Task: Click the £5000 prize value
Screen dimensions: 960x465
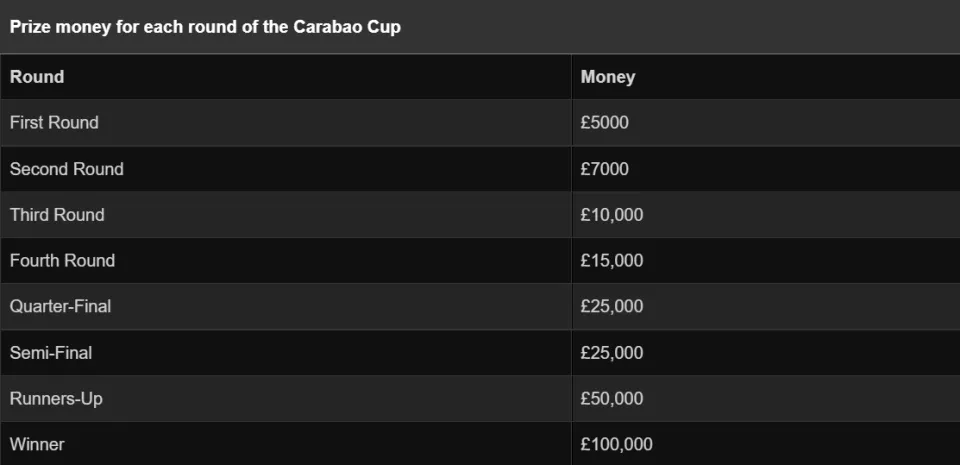Action: [x=604, y=122]
